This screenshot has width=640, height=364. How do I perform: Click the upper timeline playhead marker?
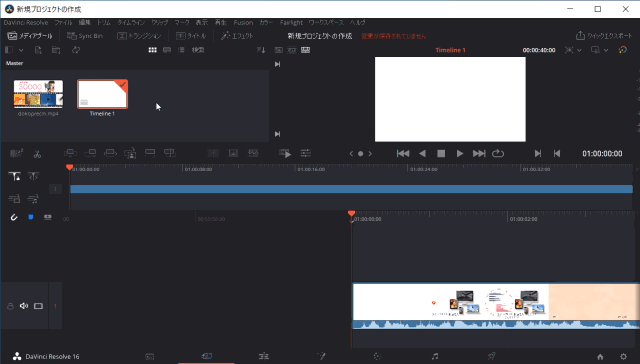click(x=69, y=167)
